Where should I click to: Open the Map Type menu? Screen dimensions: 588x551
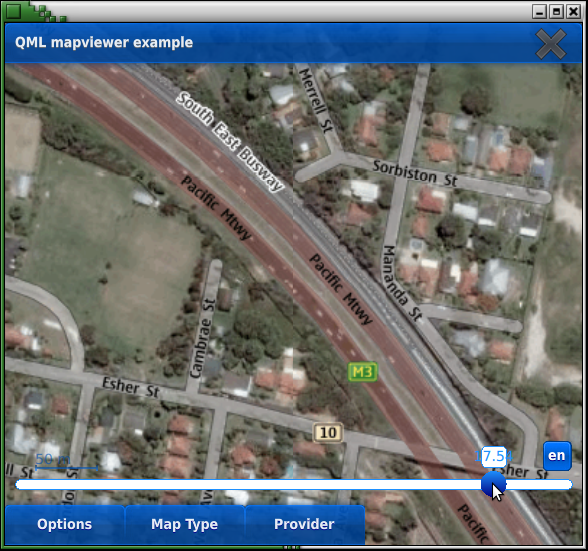click(184, 524)
